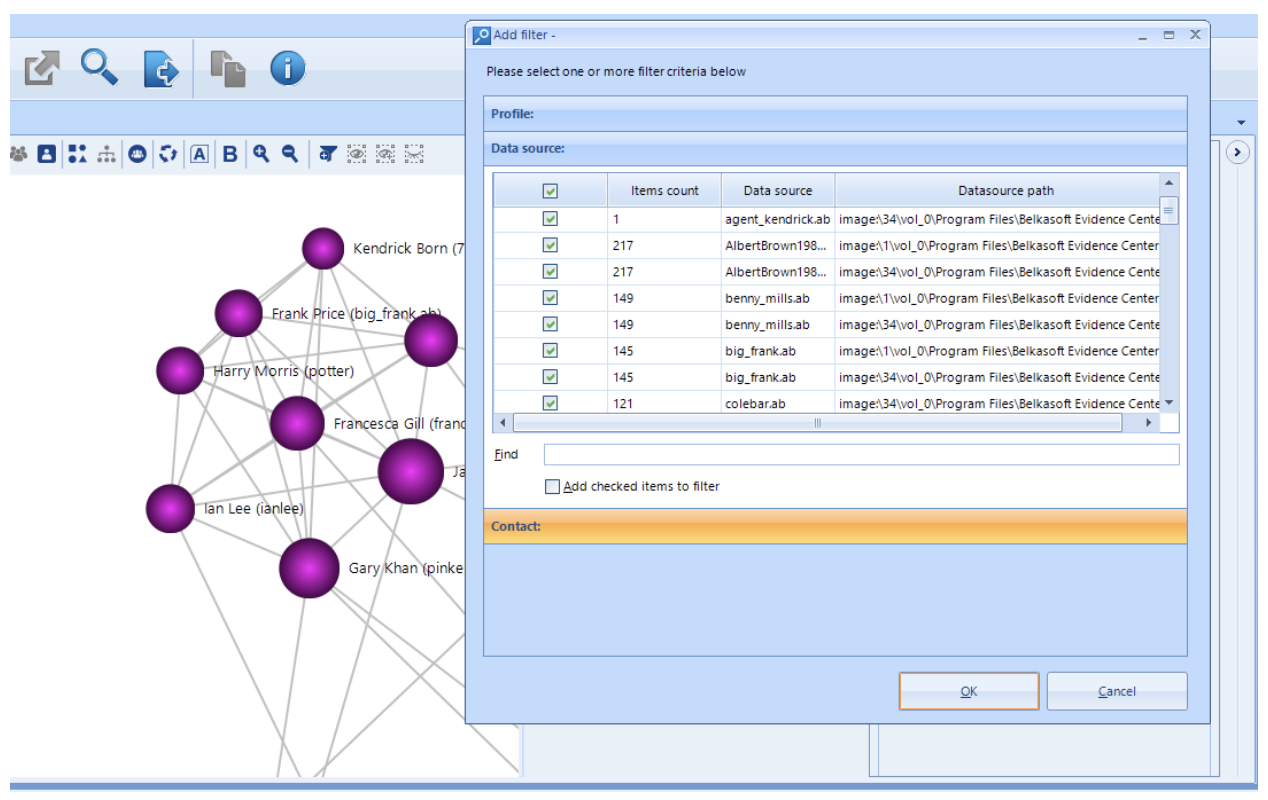Click the items count cell showing 121
This screenshot has width=1268, height=800.
(x=664, y=403)
